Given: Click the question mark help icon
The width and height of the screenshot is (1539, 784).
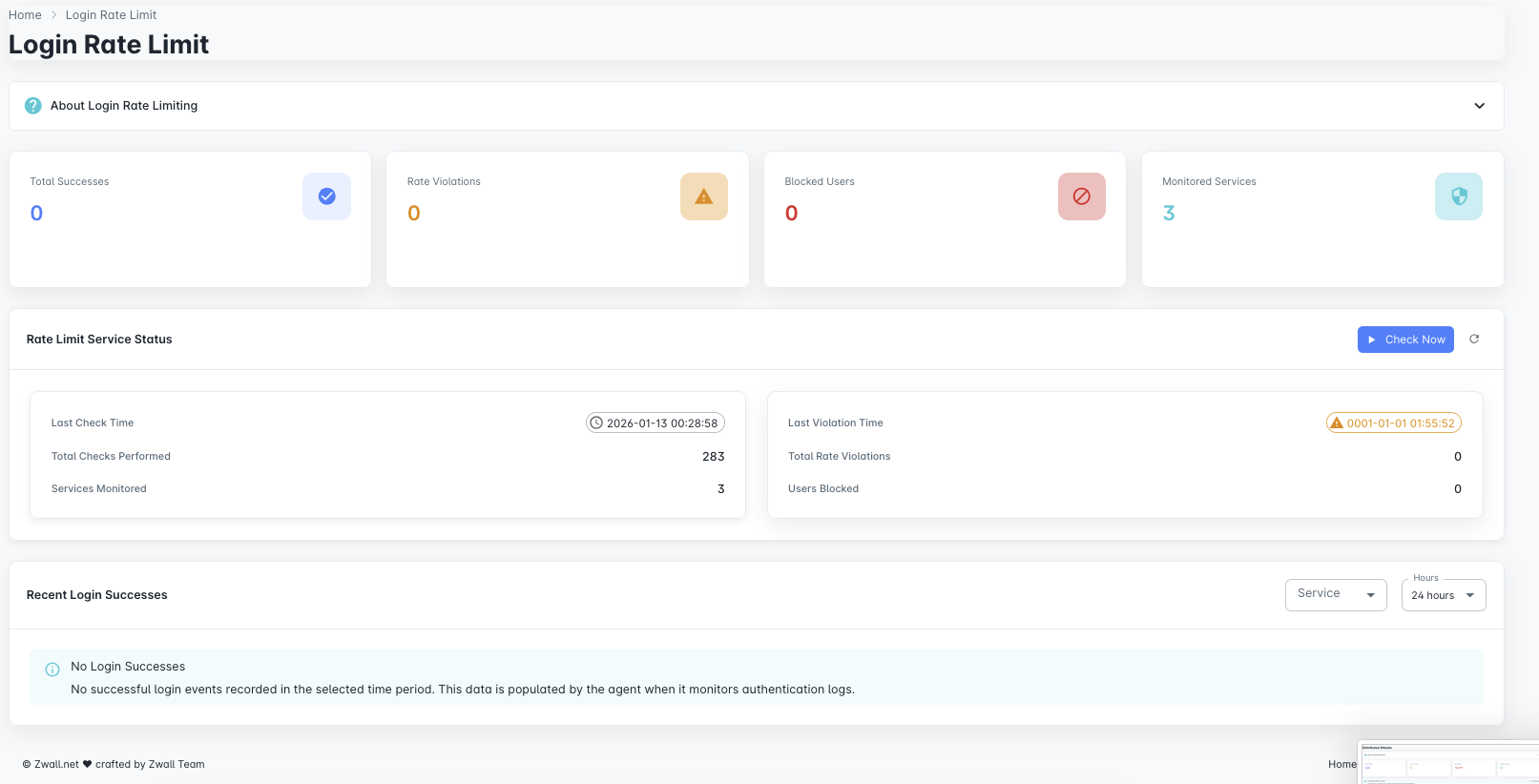Looking at the screenshot, I should 33,106.
